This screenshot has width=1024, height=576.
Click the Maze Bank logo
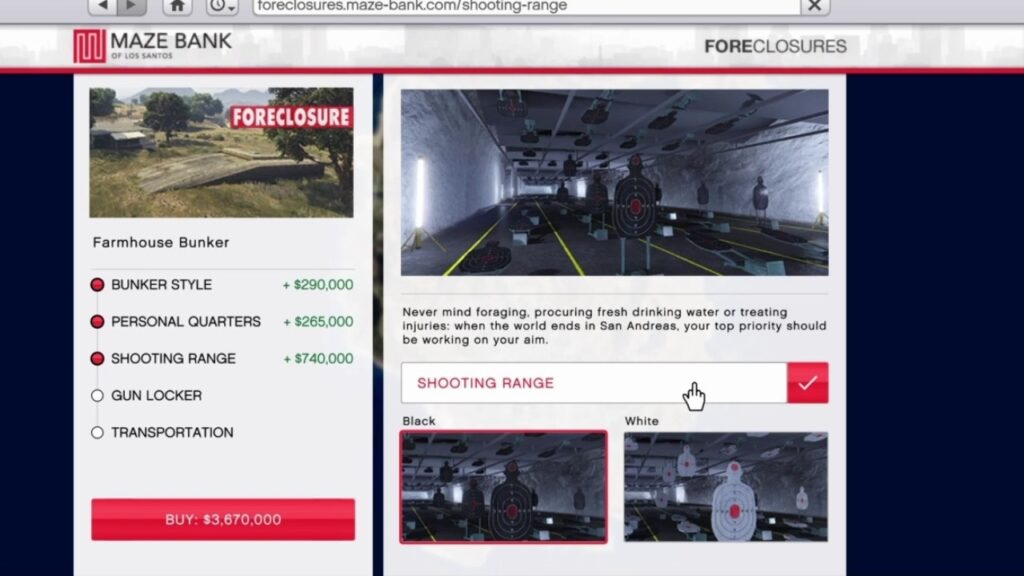[x=152, y=46]
